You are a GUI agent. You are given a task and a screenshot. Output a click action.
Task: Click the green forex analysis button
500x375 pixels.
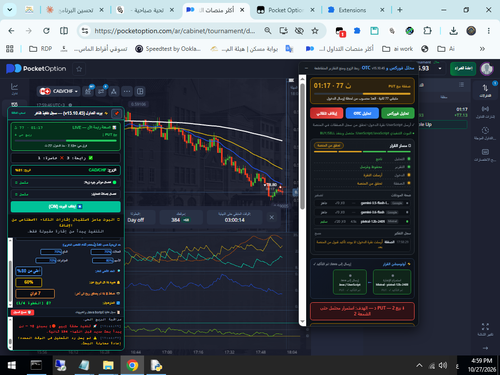(398, 113)
